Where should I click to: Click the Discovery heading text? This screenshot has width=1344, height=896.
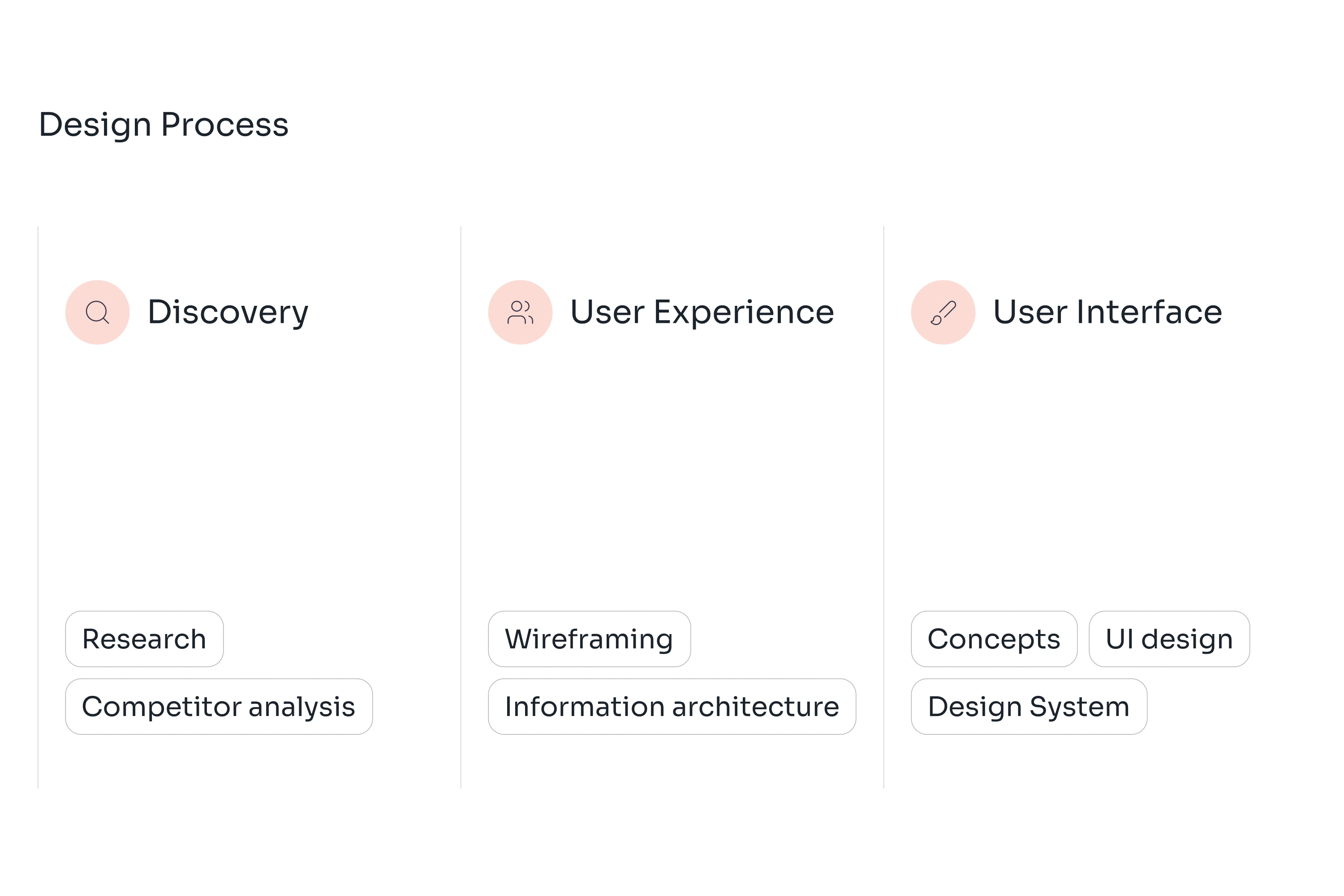[x=228, y=312]
